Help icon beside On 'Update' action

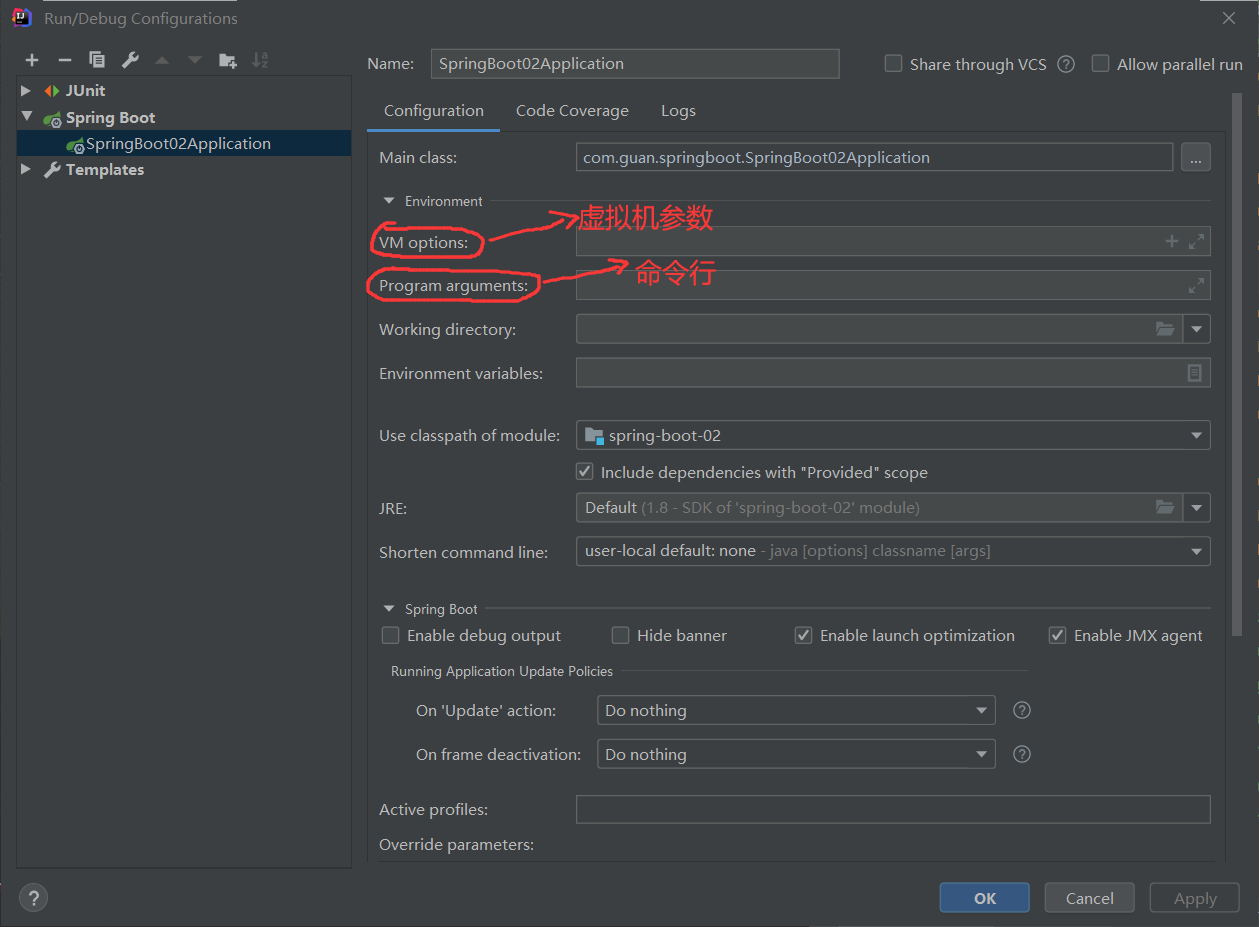(1022, 710)
